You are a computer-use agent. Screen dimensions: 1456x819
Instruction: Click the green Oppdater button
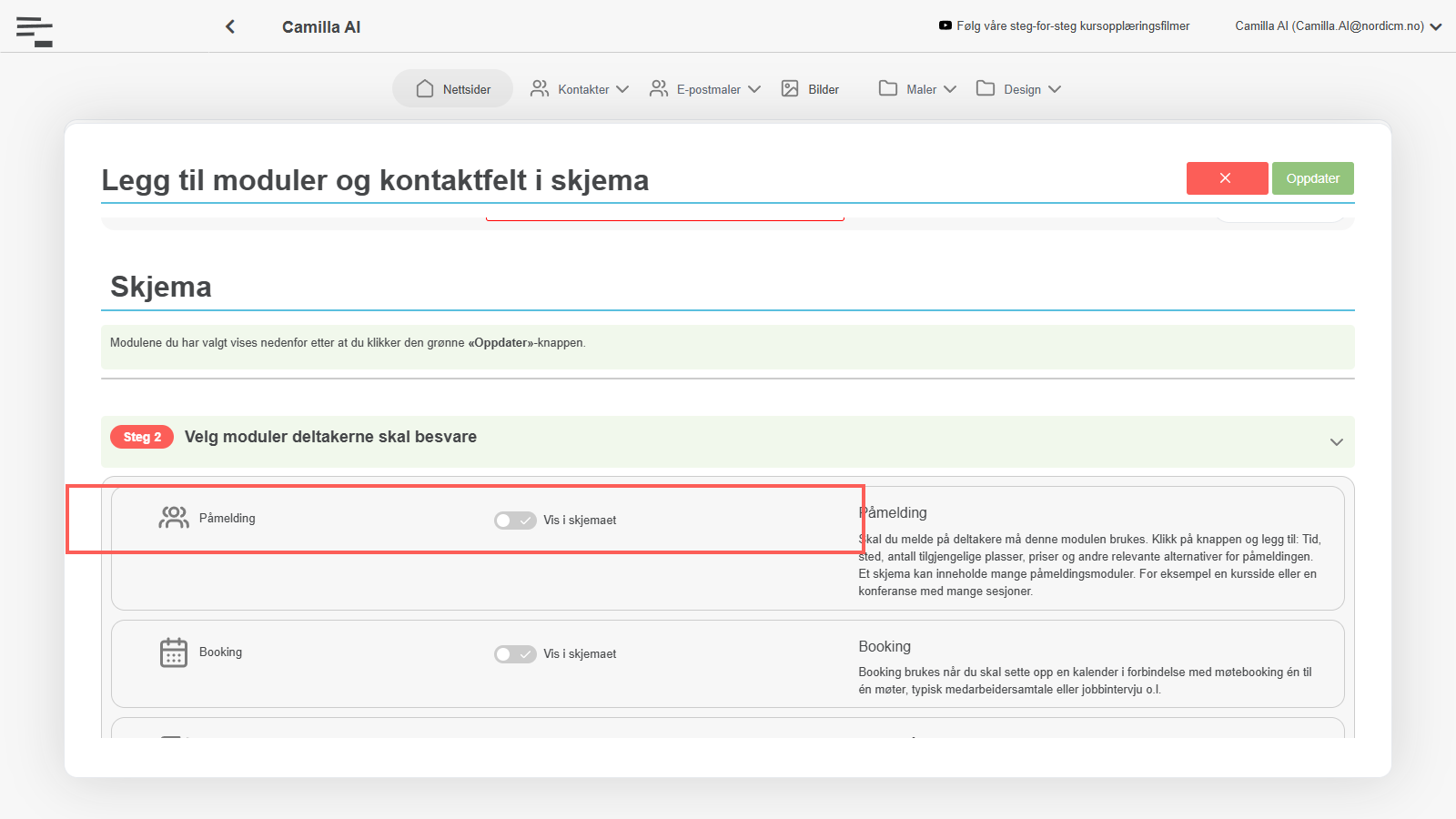coord(1312,178)
